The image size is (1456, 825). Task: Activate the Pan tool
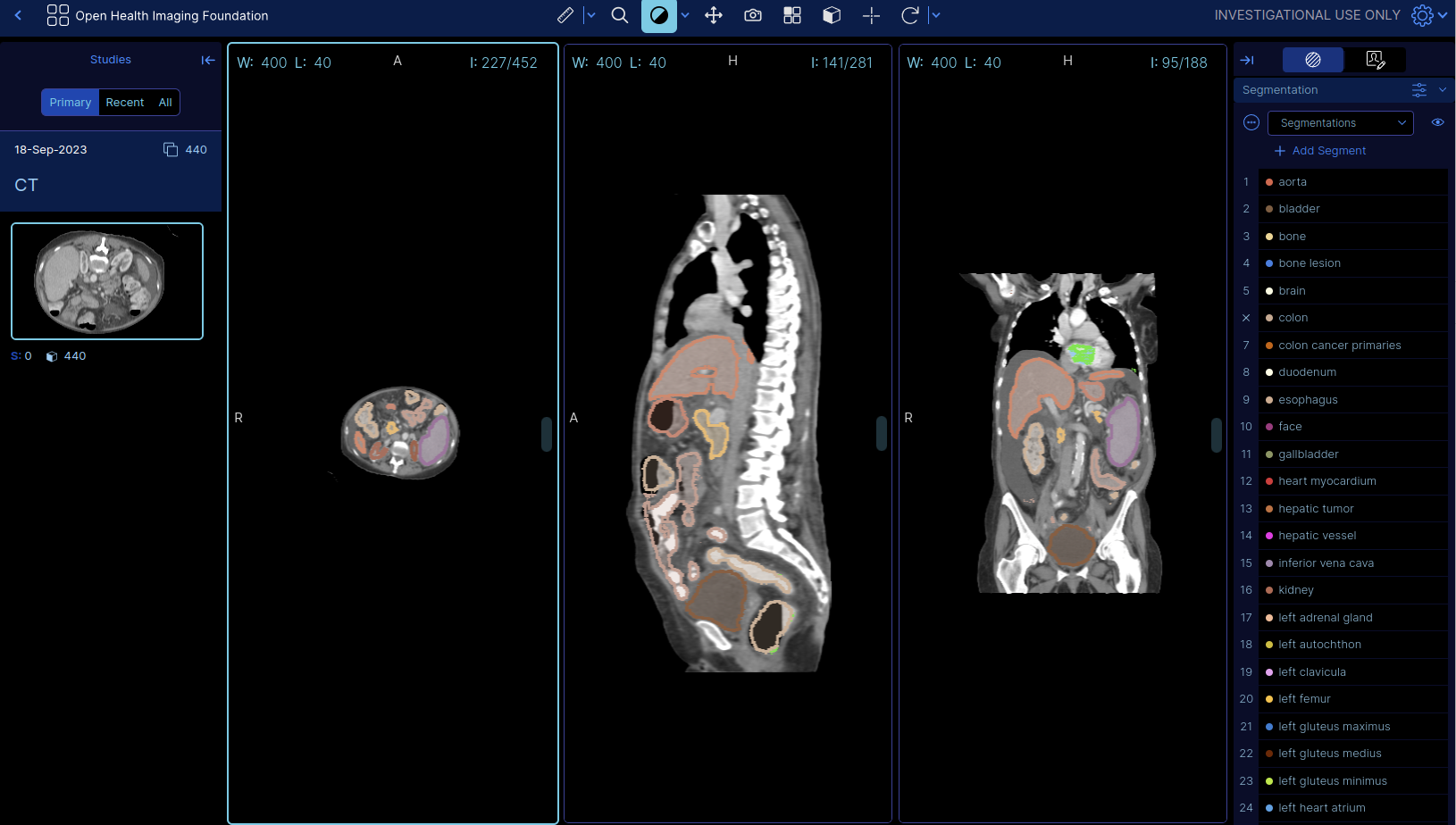coord(713,15)
